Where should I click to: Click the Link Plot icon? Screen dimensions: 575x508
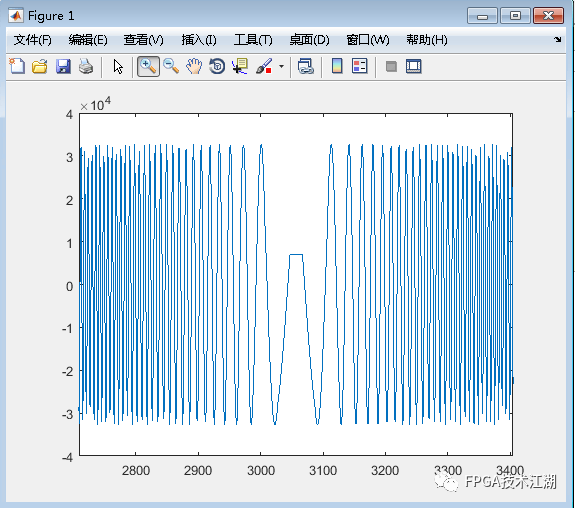point(305,66)
